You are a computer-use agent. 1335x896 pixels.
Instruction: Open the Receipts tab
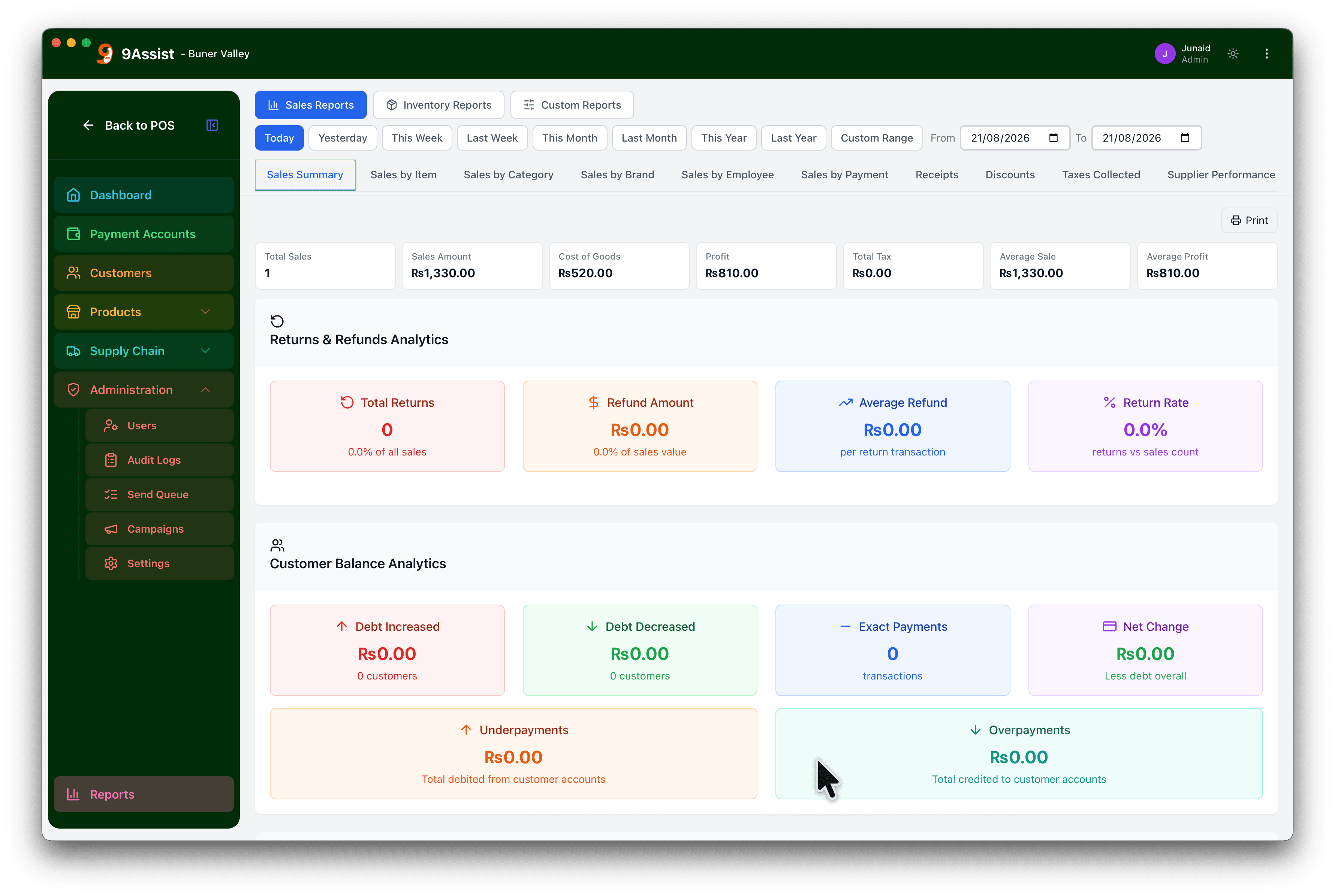(x=937, y=175)
